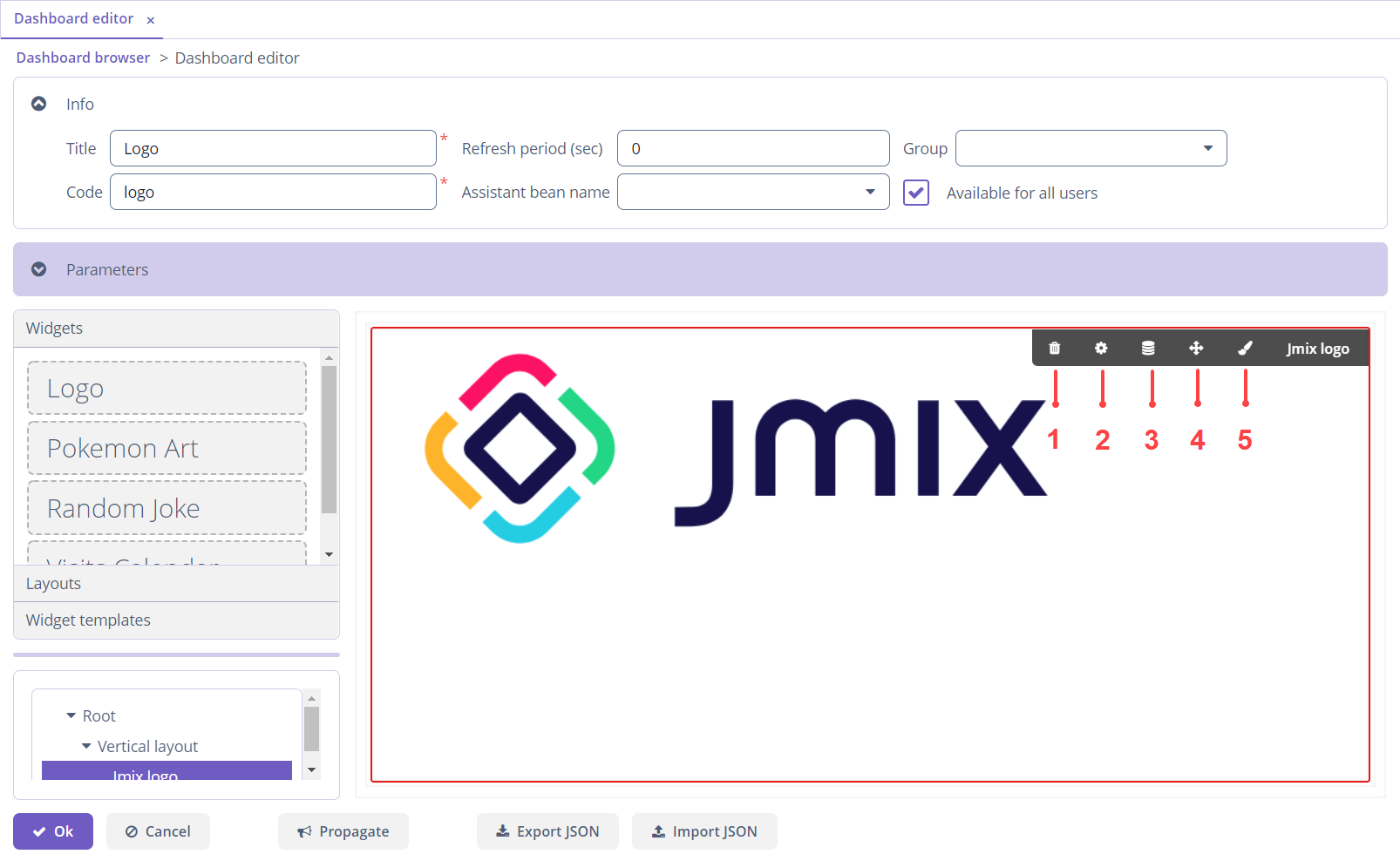The image size is (1400, 861).
Task: Open widget settings via gear icon
Action: (x=1101, y=348)
